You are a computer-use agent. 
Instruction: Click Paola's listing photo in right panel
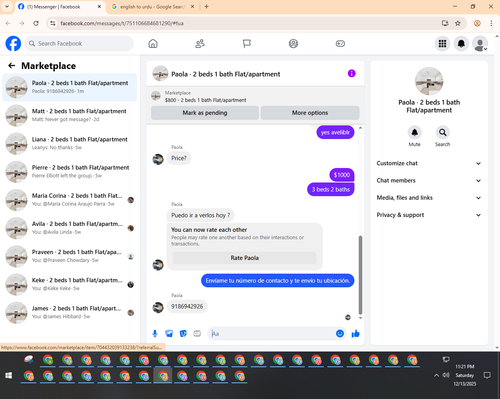429,81
